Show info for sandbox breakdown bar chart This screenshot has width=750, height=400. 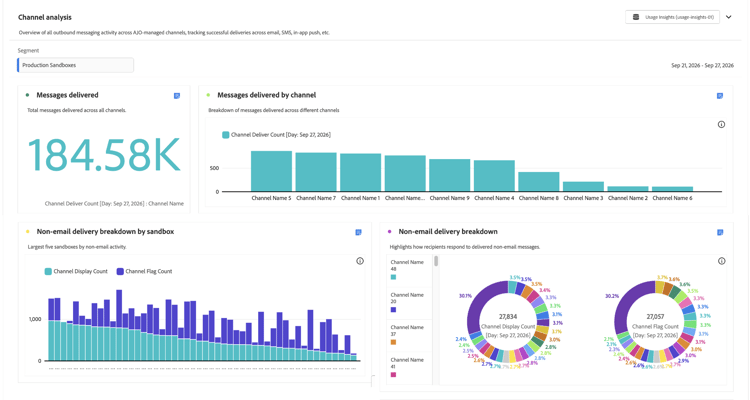pyautogui.click(x=360, y=261)
